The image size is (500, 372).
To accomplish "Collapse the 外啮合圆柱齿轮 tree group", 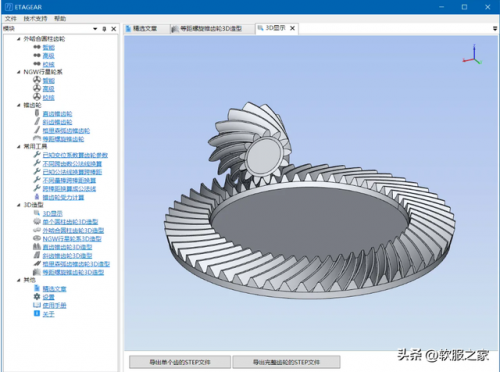I will [x=19, y=39].
